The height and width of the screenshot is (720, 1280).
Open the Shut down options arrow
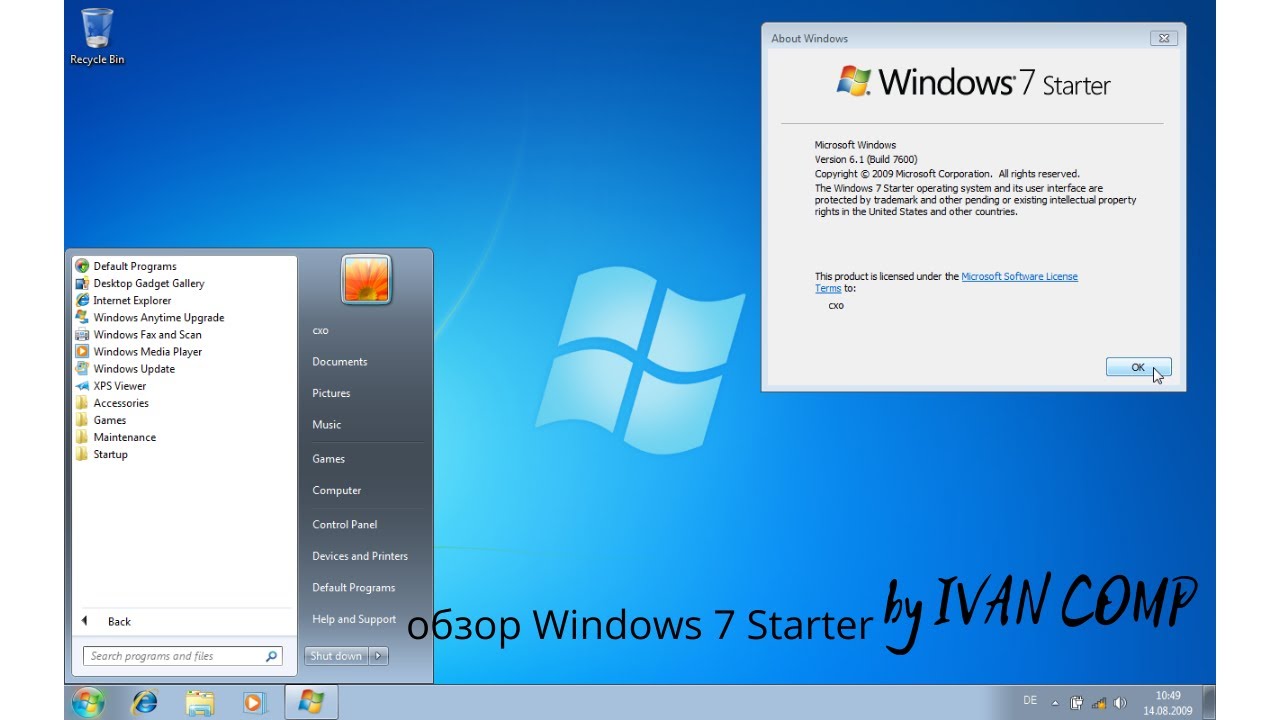[x=378, y=656]
